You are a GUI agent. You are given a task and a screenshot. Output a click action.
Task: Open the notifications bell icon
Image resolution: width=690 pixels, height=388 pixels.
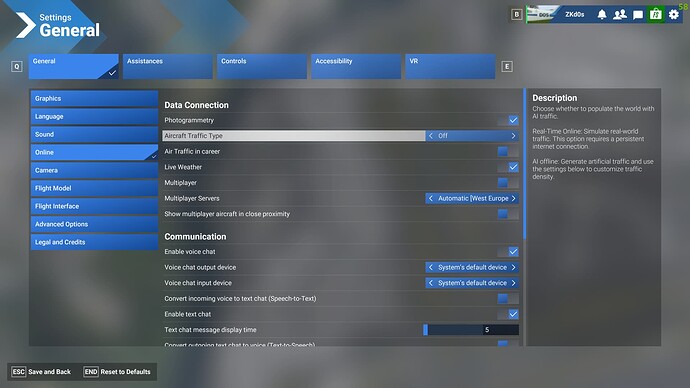click(x=602, y=15)
